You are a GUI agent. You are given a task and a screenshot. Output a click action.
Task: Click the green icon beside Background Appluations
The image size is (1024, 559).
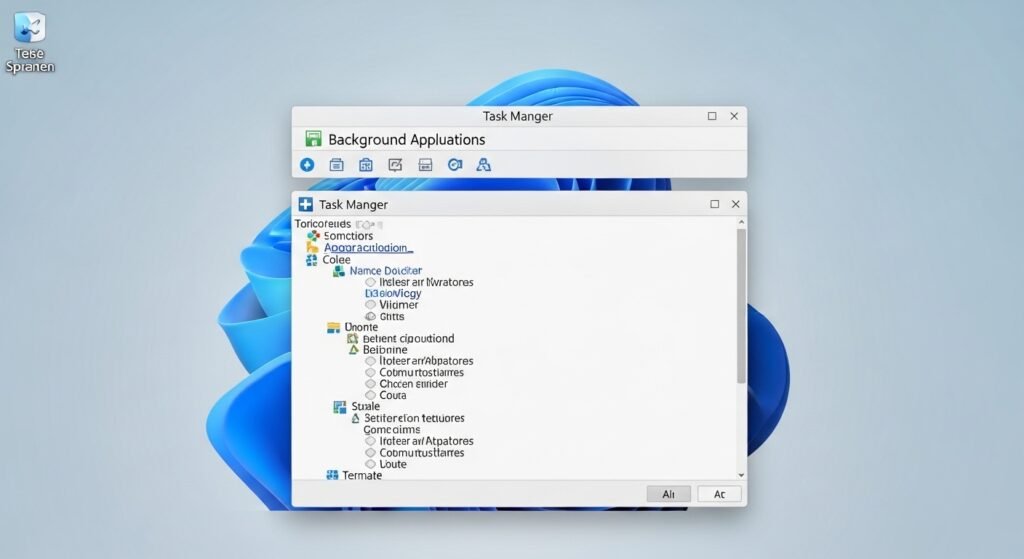pos(312,139)
